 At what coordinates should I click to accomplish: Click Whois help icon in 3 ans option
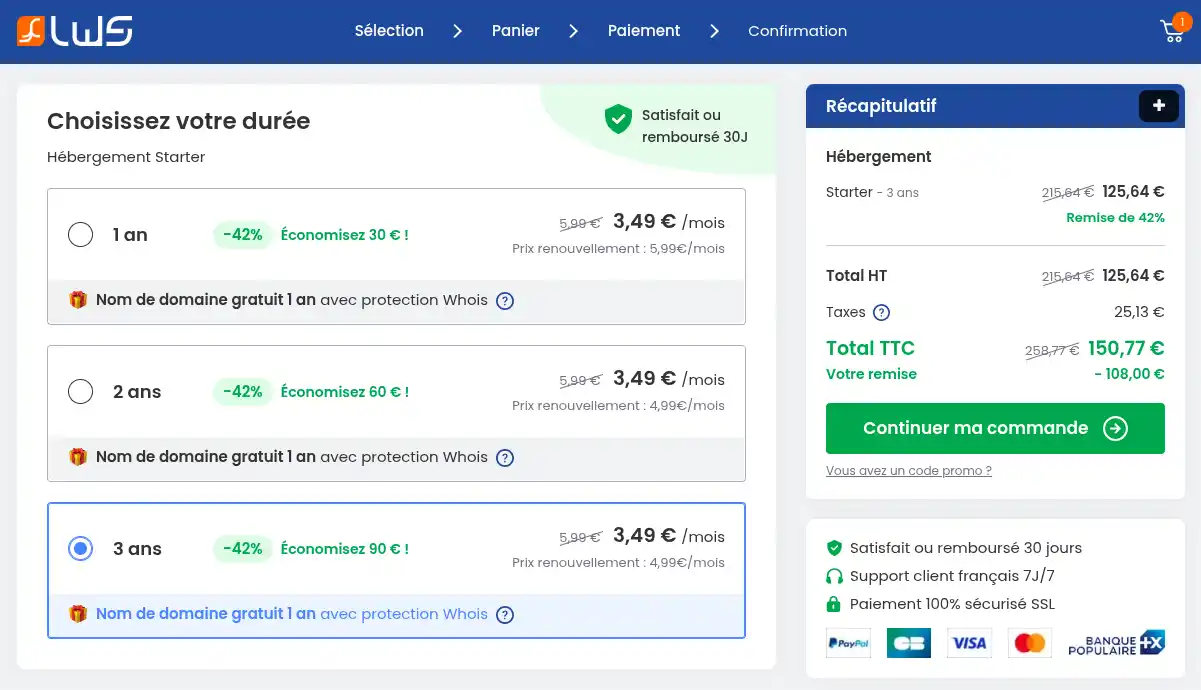(505, 614)
